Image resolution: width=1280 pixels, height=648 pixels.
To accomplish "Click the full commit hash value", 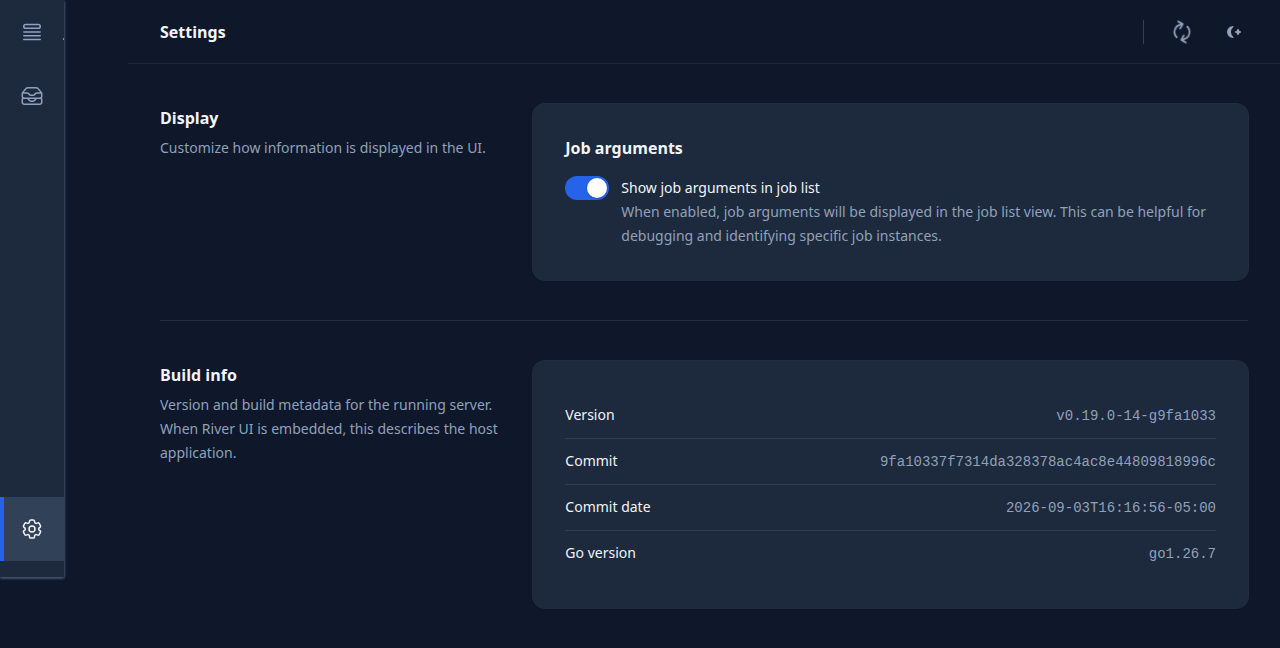I will (x=1048, y=461).
